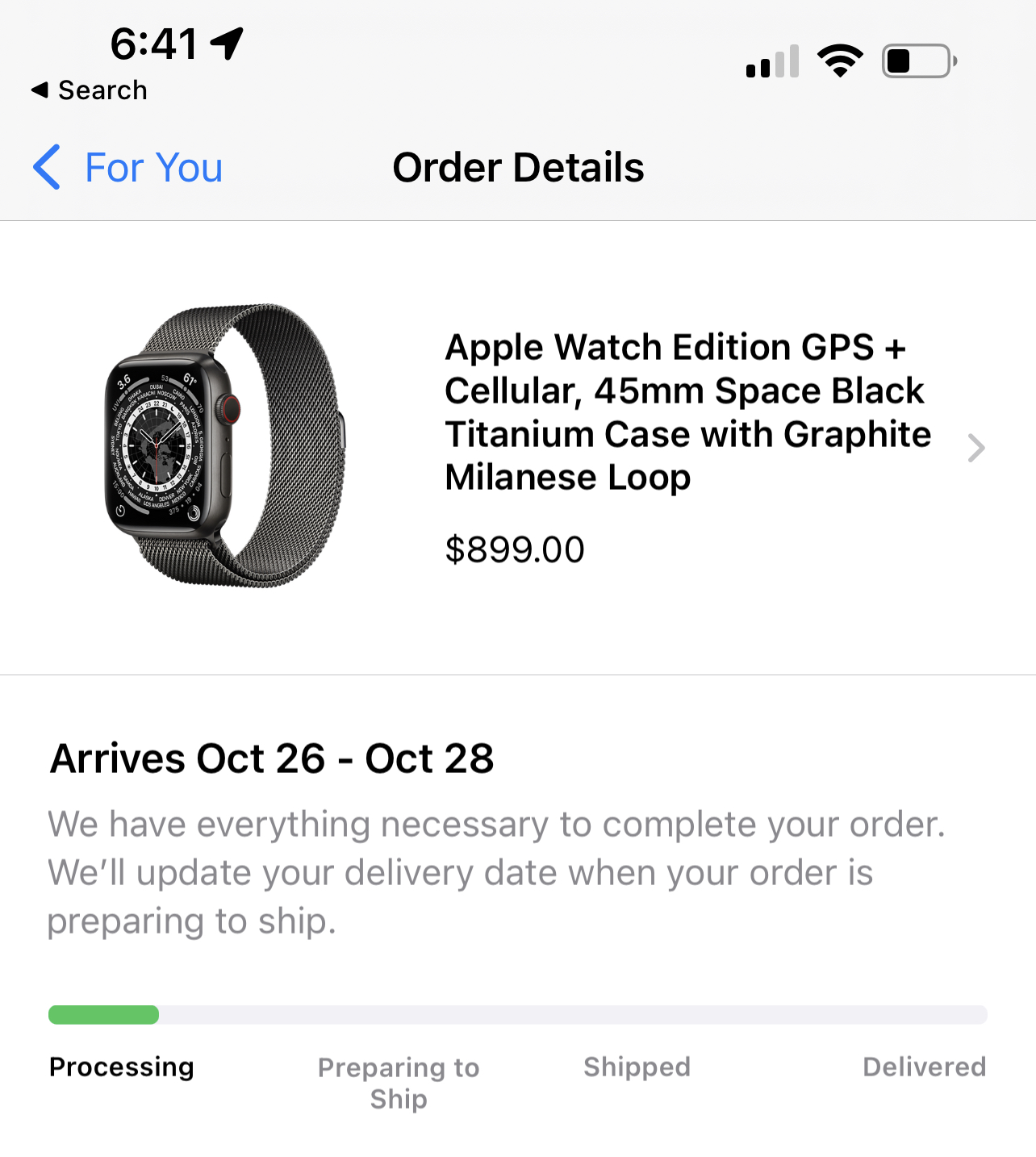Tap the location arrow next to the time
The height and width of the screenshot is (1157, 1036).
coord(227,44)
